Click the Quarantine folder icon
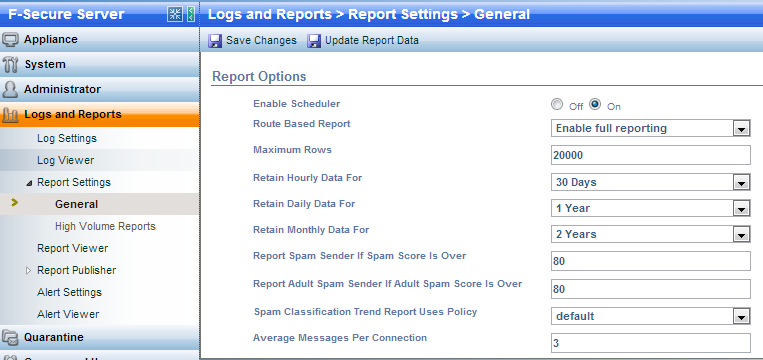 (x=11, y=337)
